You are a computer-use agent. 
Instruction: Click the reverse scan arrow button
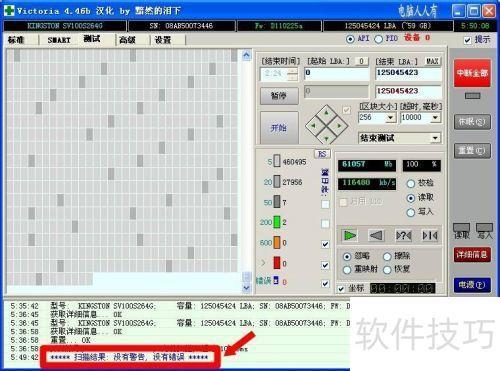click(x=376, y=236)
